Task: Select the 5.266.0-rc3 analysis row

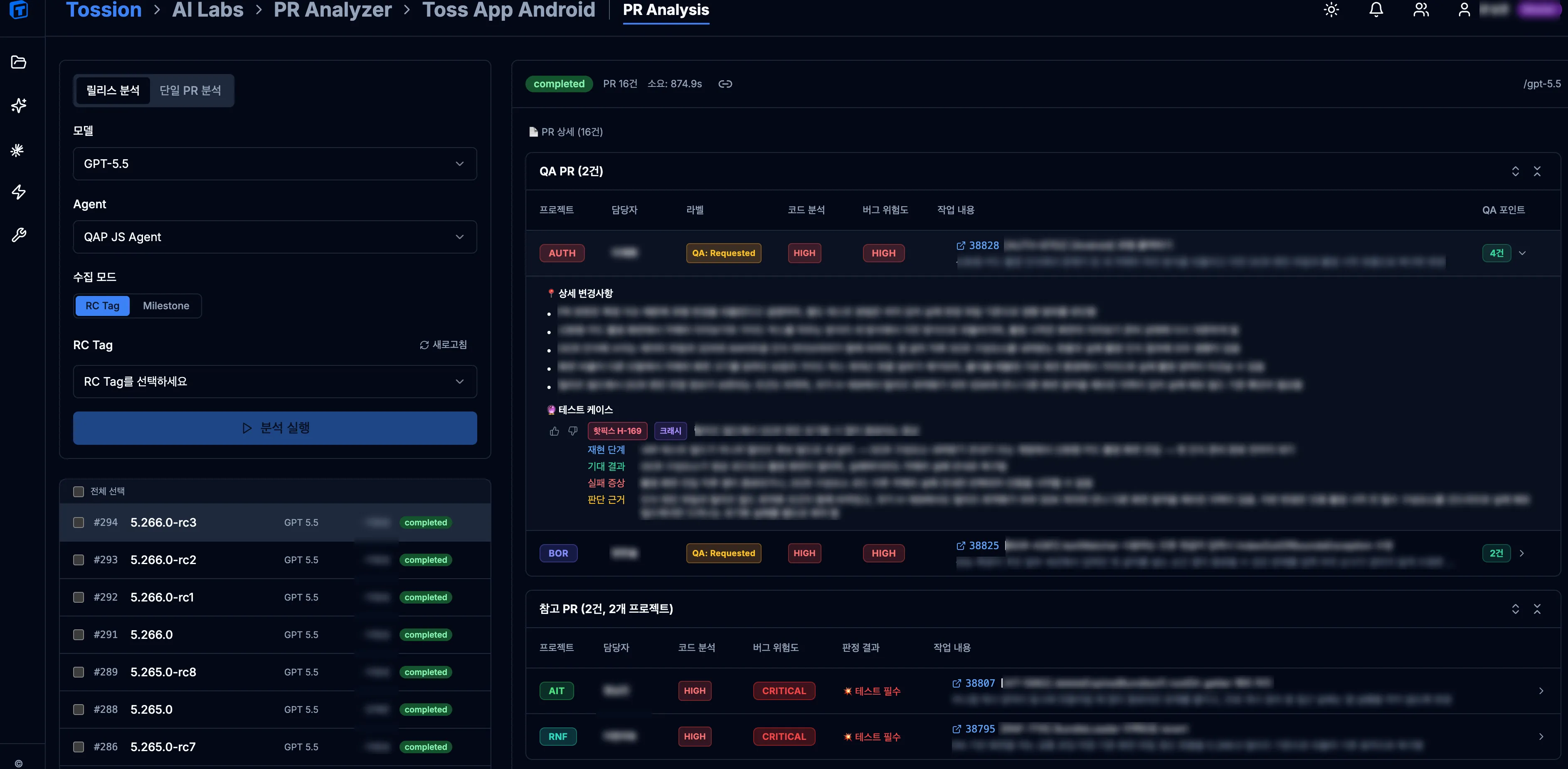Action: [274, 523]
